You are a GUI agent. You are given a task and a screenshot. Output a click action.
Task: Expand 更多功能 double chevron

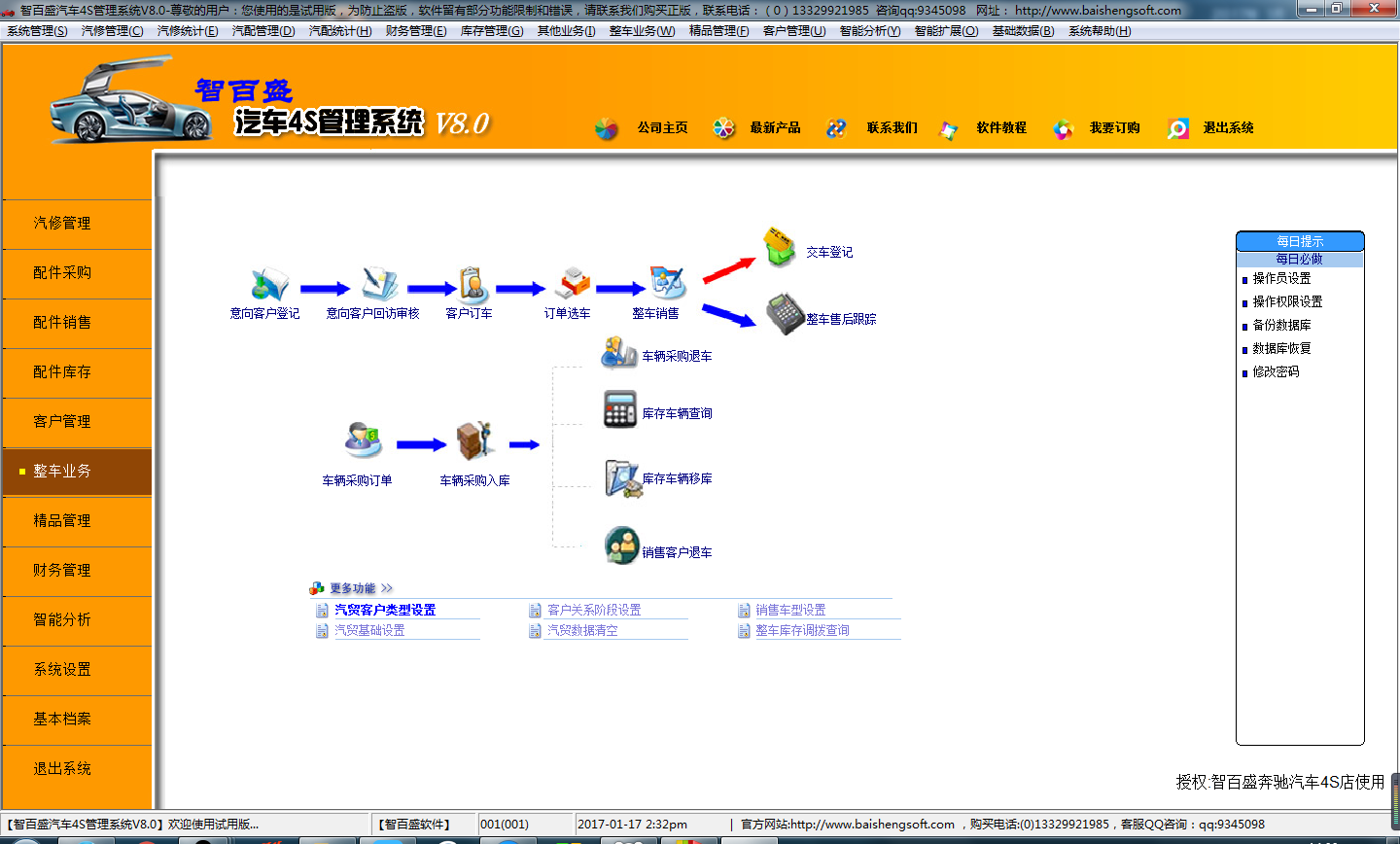387,588
